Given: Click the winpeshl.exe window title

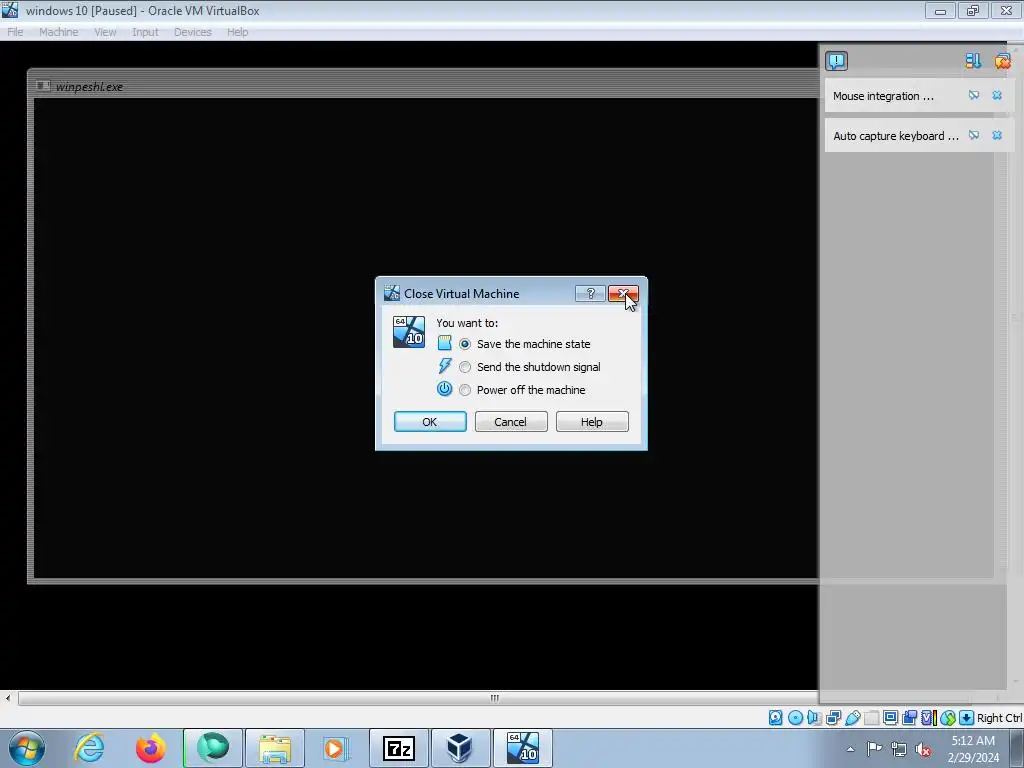Looking at the screenshot, I should [89, 86].
